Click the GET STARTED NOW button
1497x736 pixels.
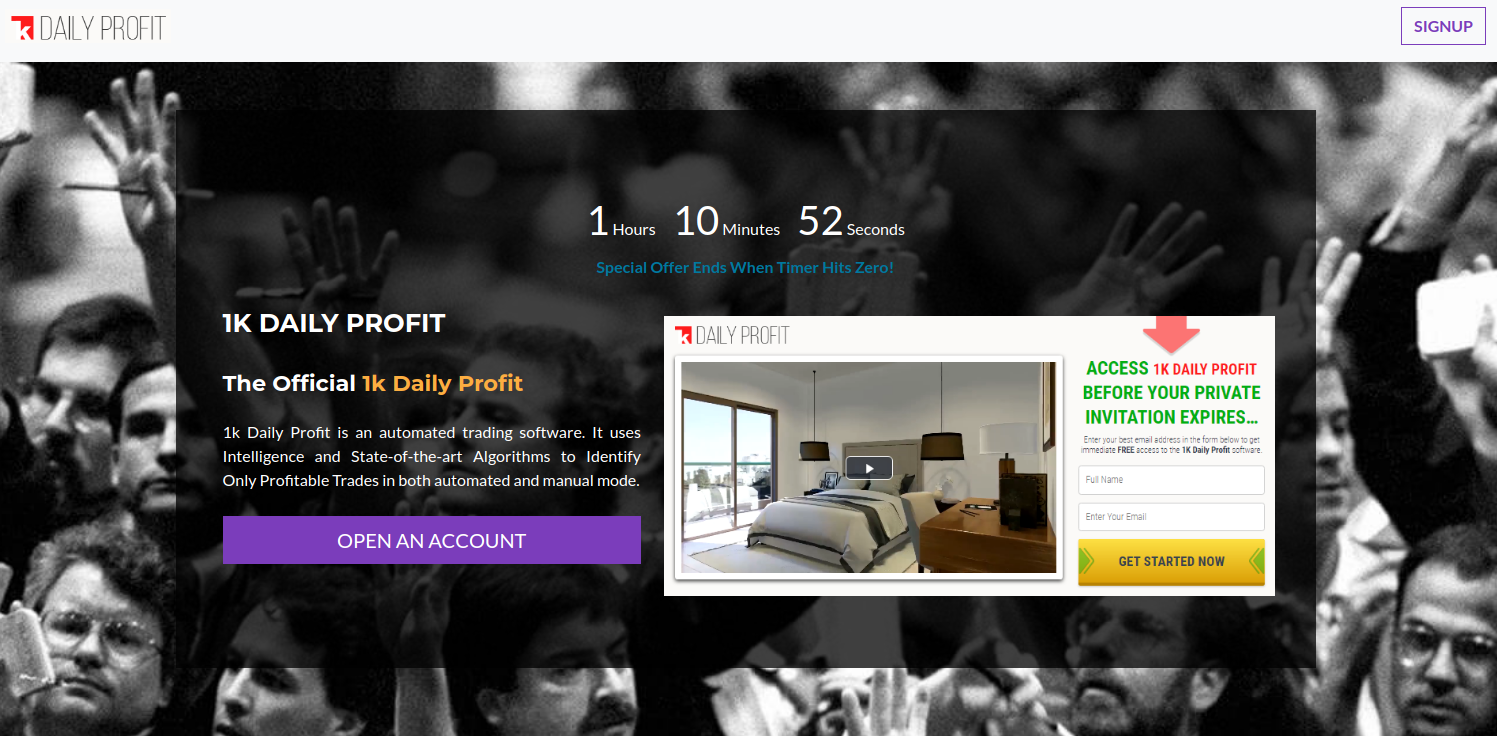pos(1171,562)
